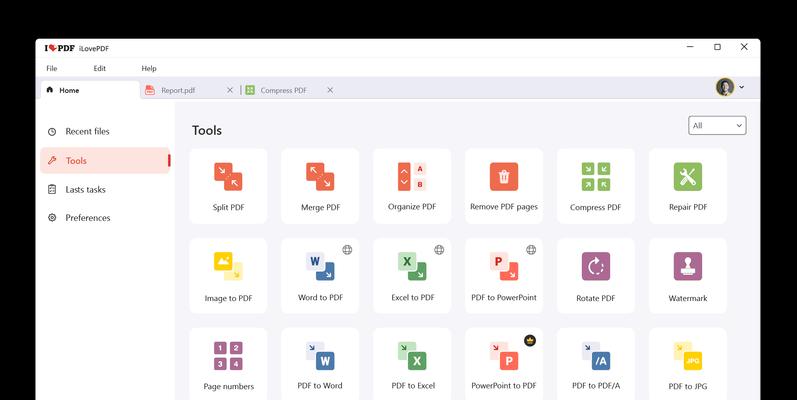Launch the Repair PDF tool
The image size is (797, 400).
coord(688,186)
